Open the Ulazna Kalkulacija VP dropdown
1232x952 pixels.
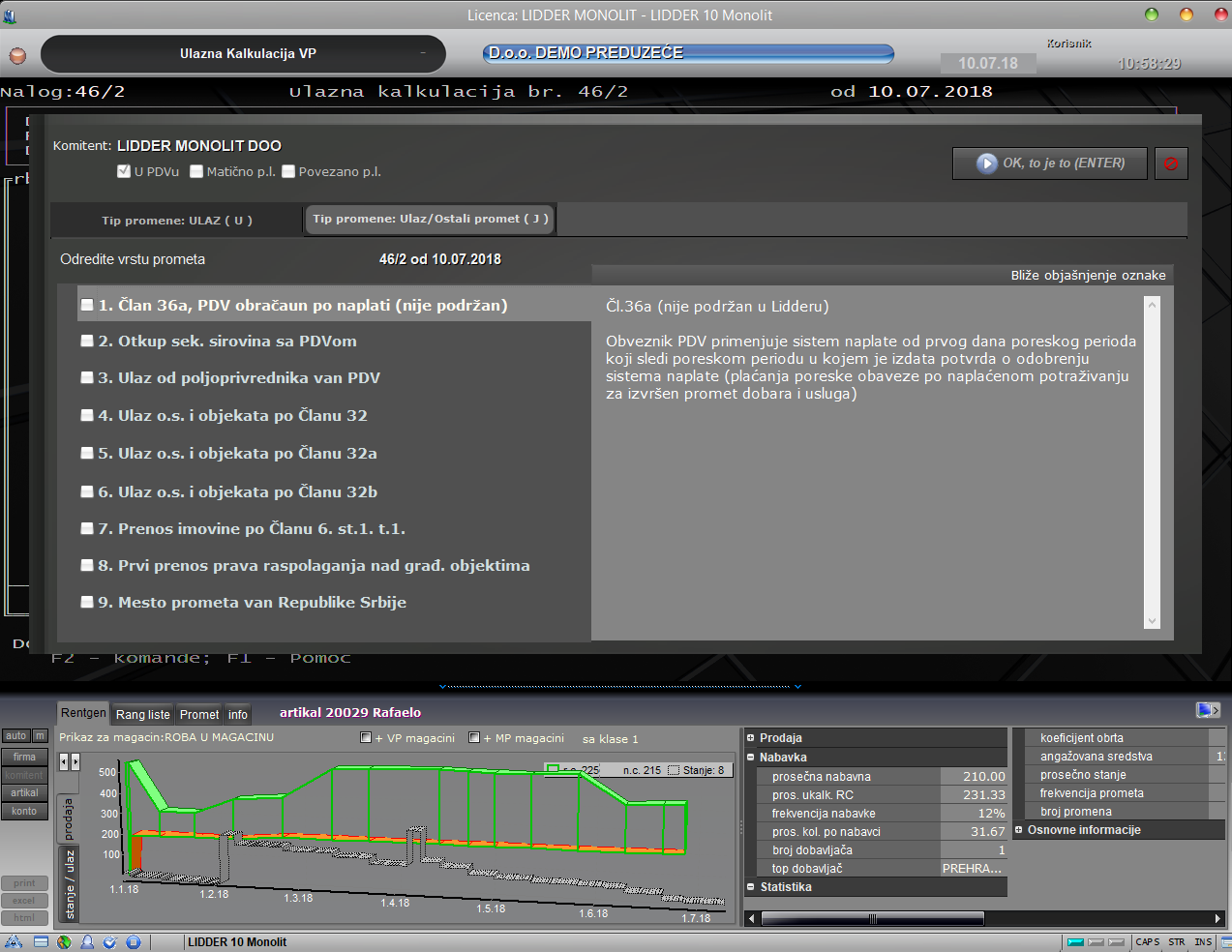[243, 54]
